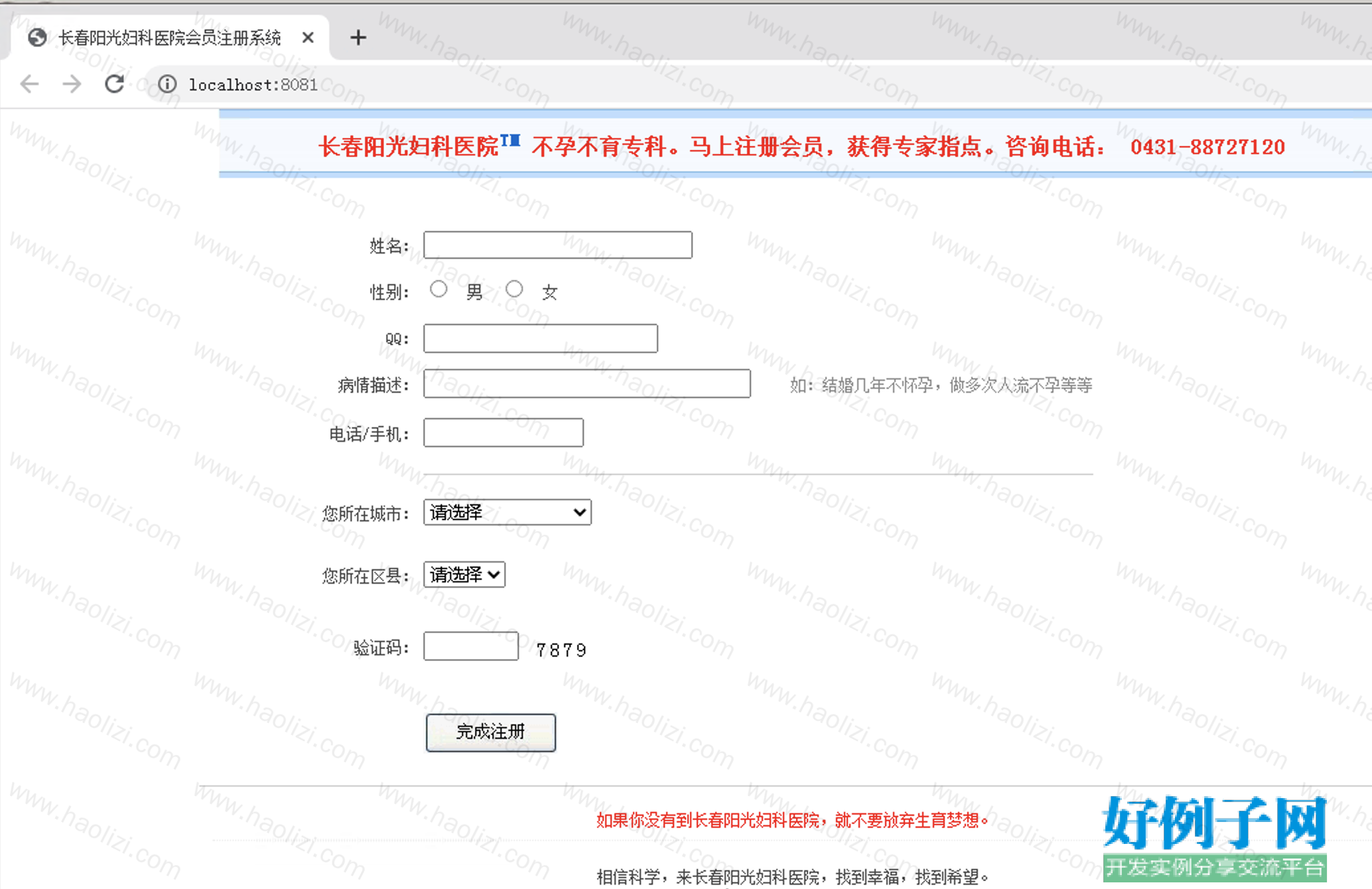This screenshot has height=889, width=1372.
Task: Click the 完成注册 button
Action: [x=491, y=732]
